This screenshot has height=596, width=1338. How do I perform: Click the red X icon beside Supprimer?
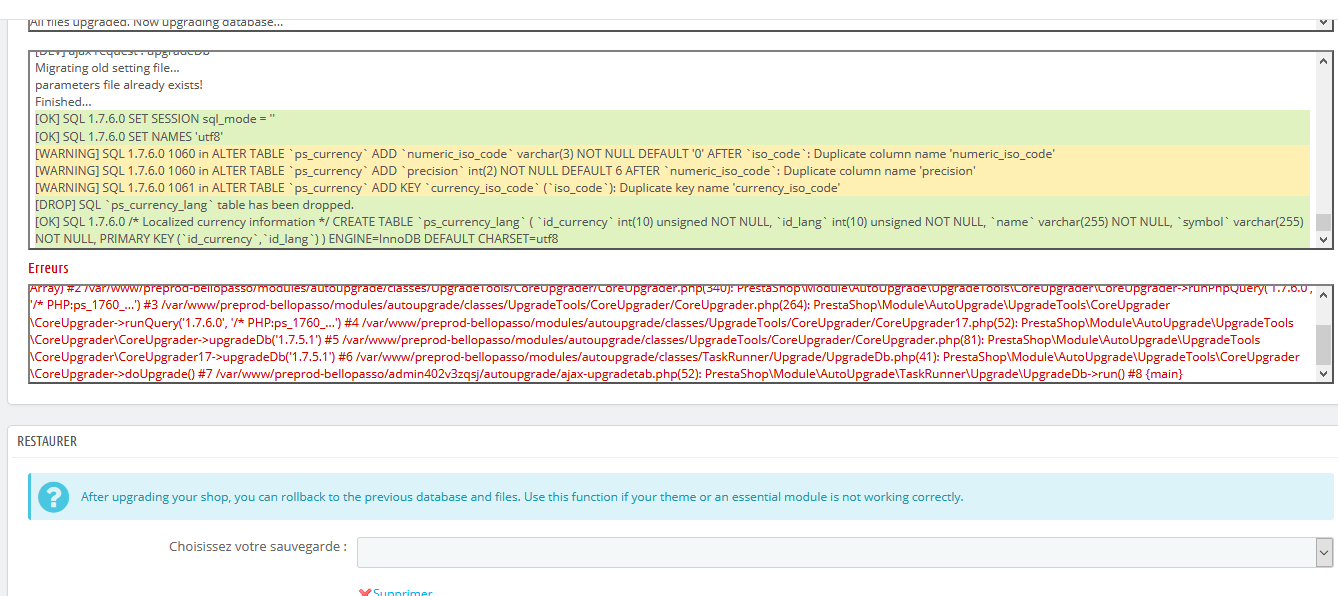pos(365,590)
